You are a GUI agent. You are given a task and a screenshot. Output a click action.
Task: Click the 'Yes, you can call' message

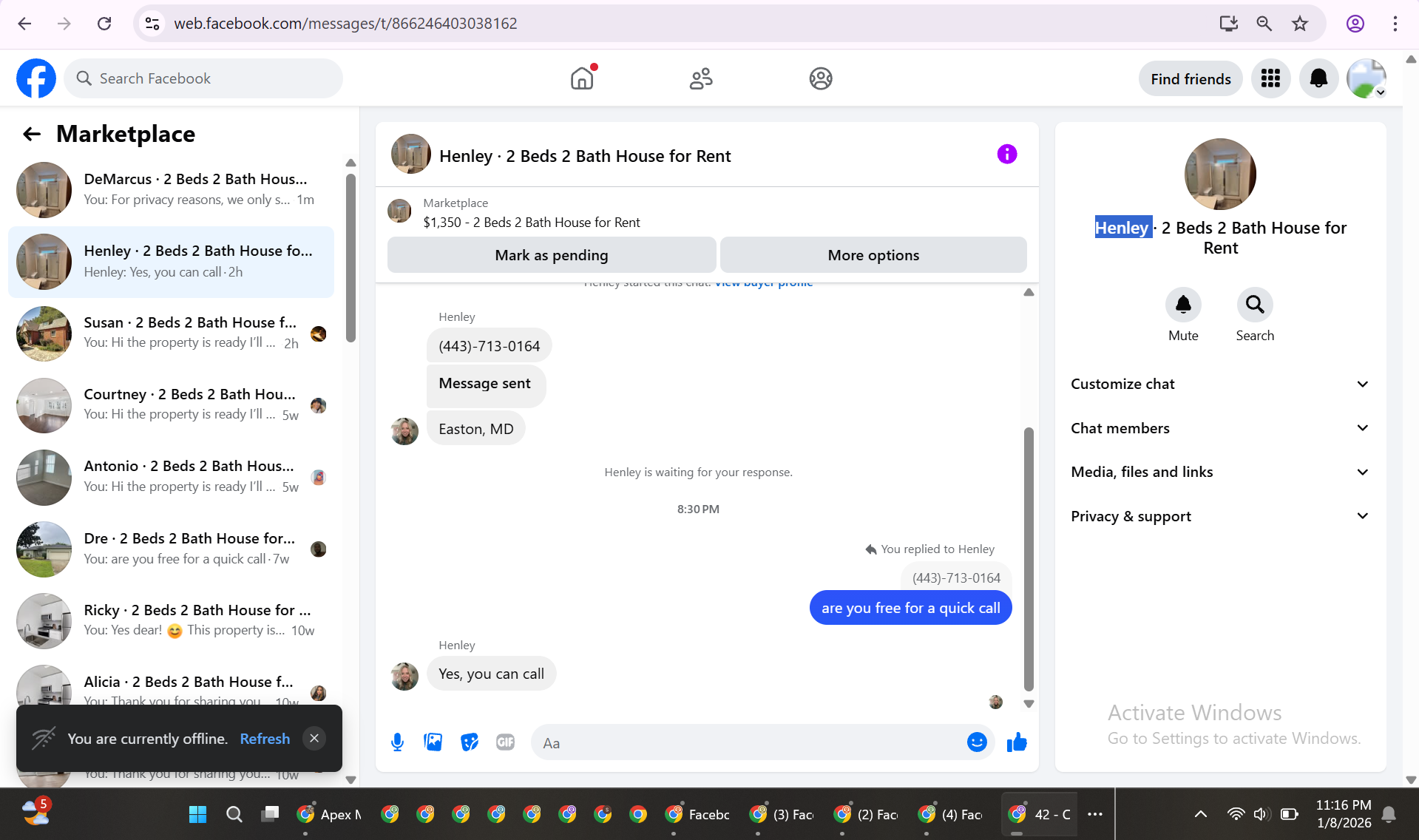pyautogui.click(x=491, y=674)
